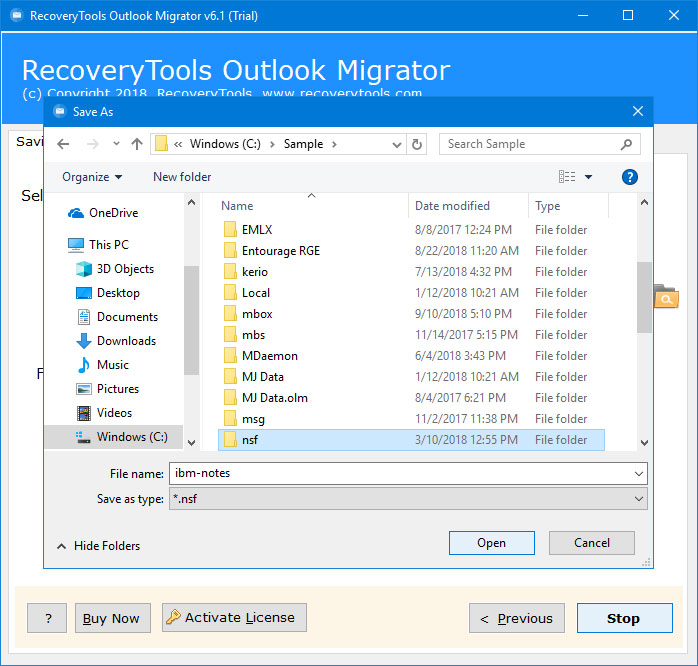
Task: Expand the File name dropdown arrow
Action: (x=638, y=474)
